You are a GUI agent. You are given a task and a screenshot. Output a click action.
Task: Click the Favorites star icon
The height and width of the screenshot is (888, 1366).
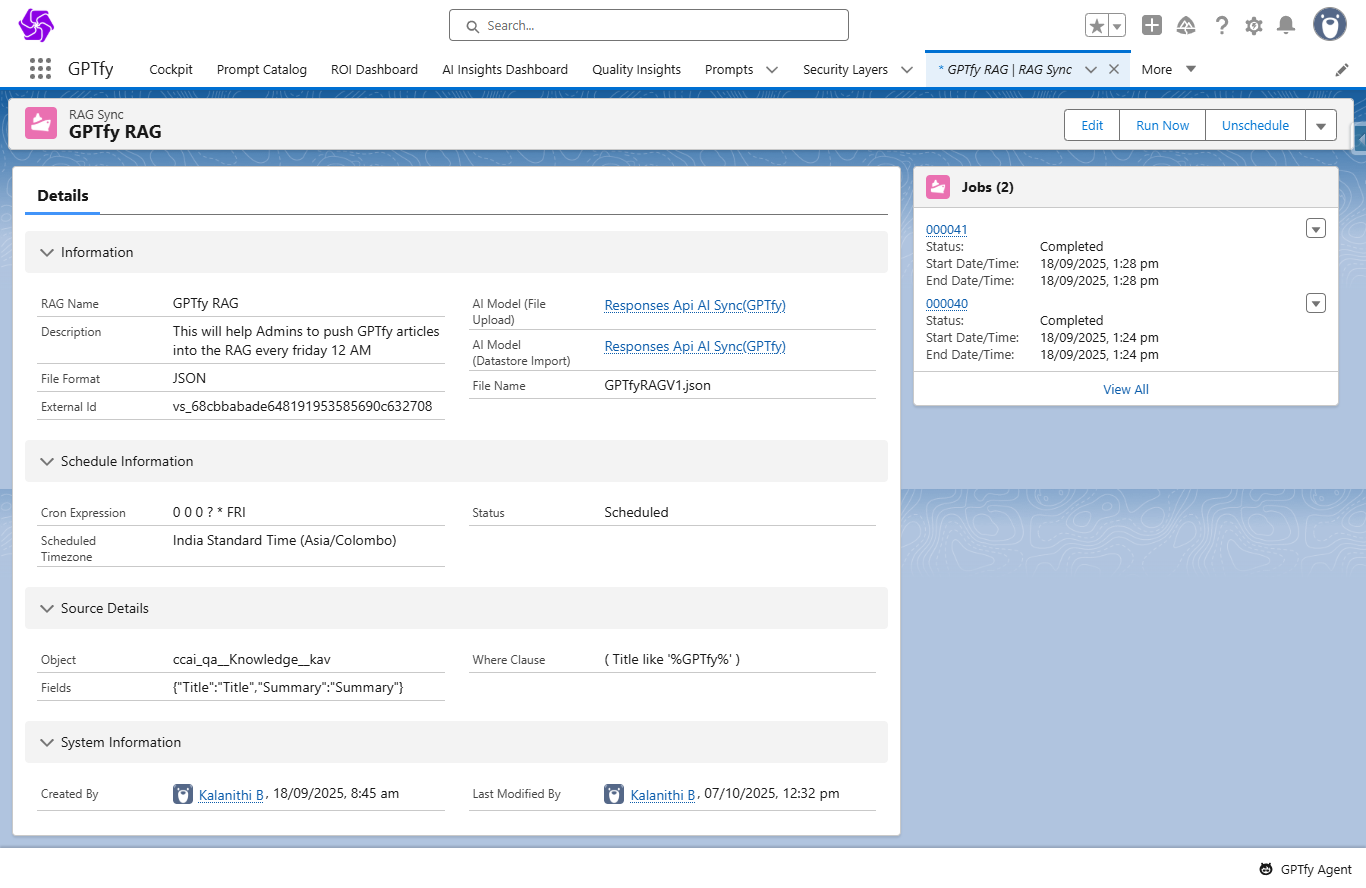click(x=1097, y=26)
